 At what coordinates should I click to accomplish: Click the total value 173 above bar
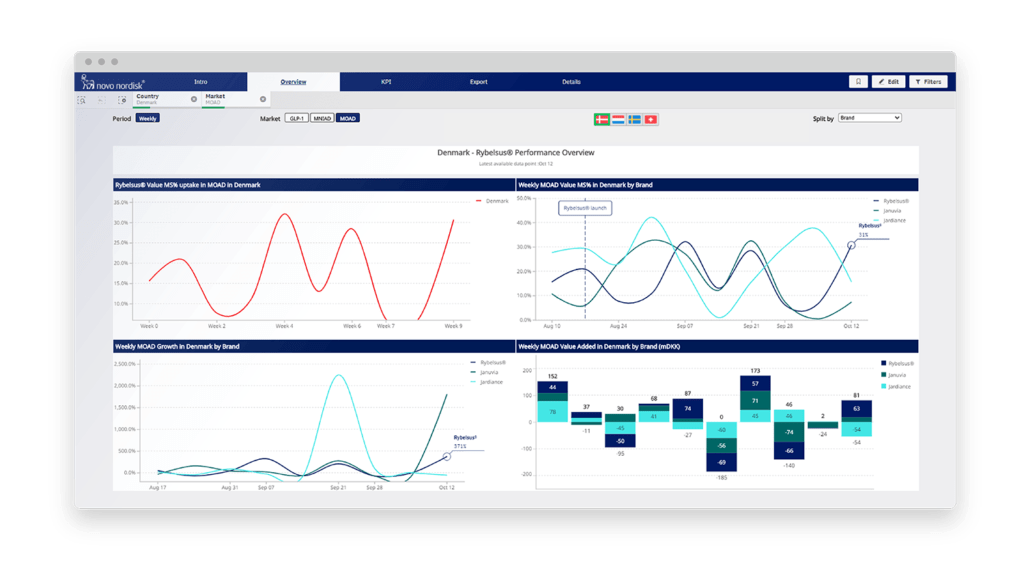coord(755,371)
